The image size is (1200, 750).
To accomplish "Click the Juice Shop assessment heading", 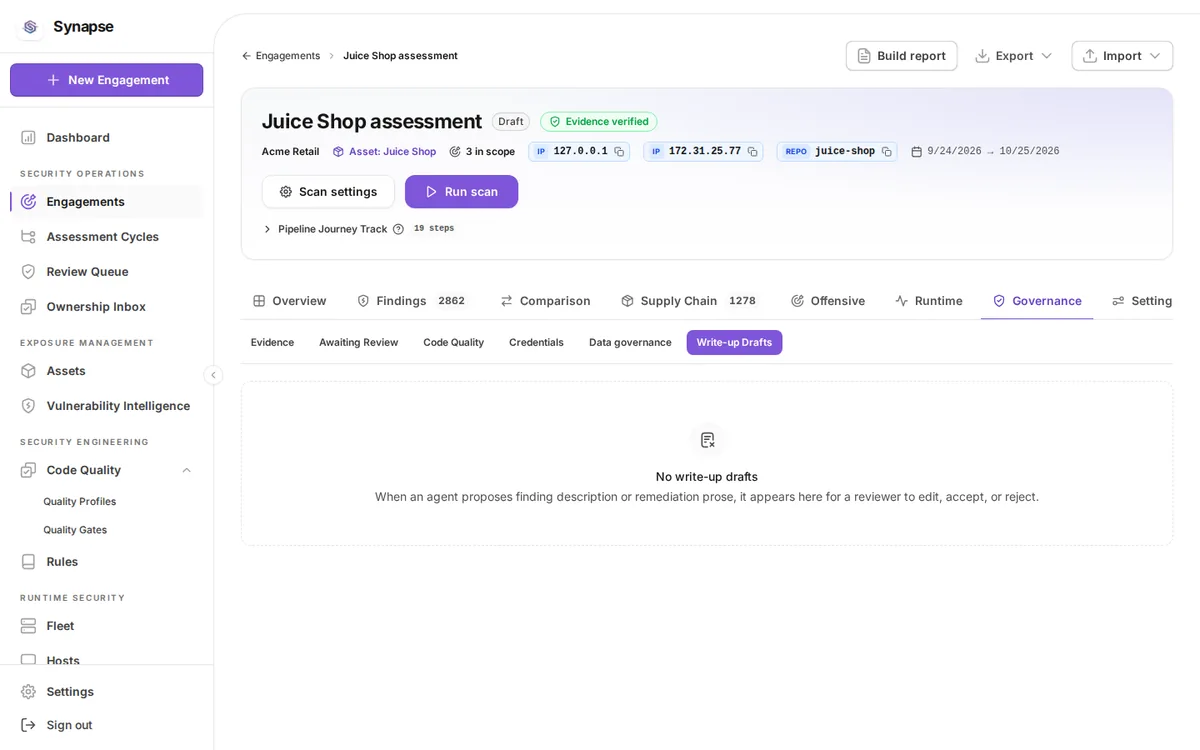I will click(372, 121).
